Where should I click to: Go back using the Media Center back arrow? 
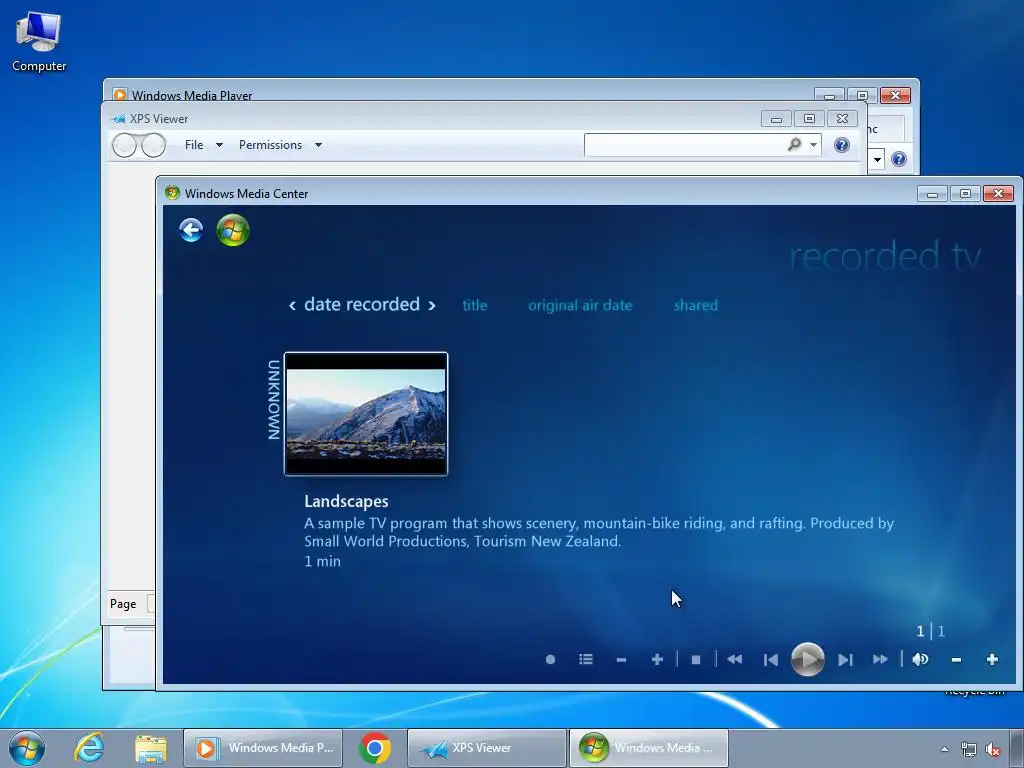point(191,230)
